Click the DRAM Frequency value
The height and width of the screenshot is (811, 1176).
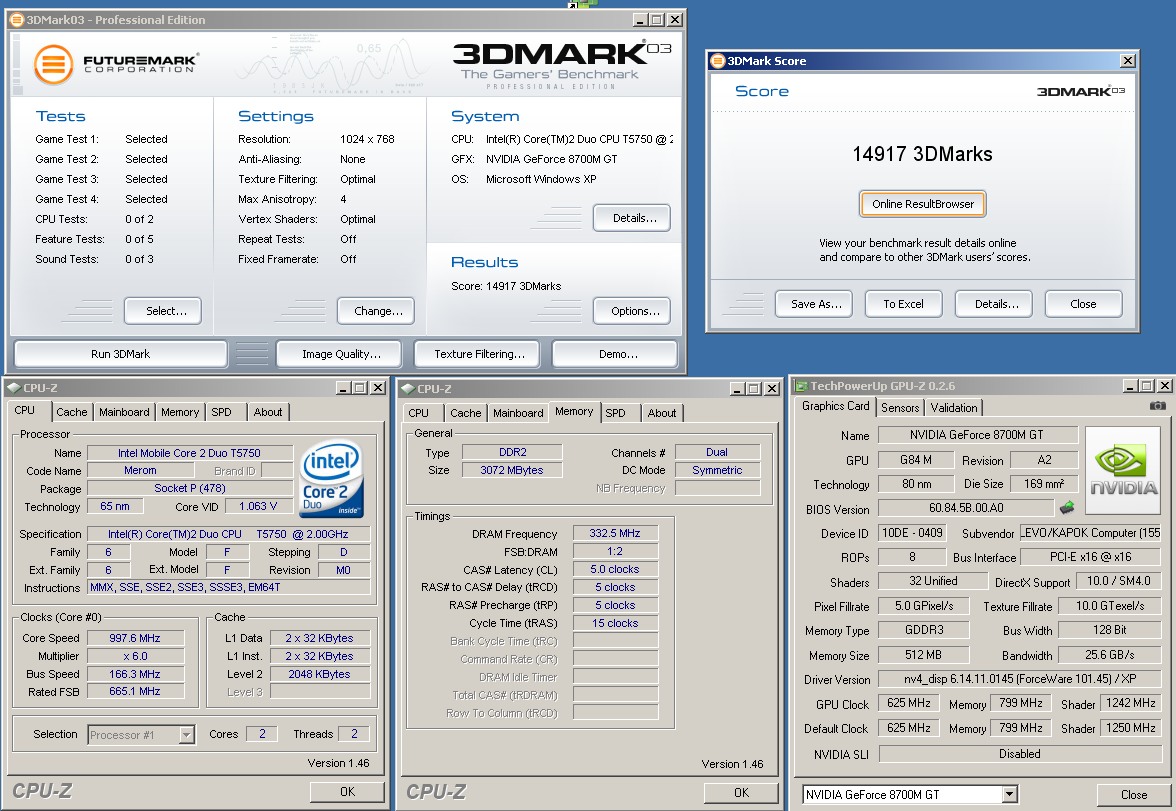click(x=615, y=533)
